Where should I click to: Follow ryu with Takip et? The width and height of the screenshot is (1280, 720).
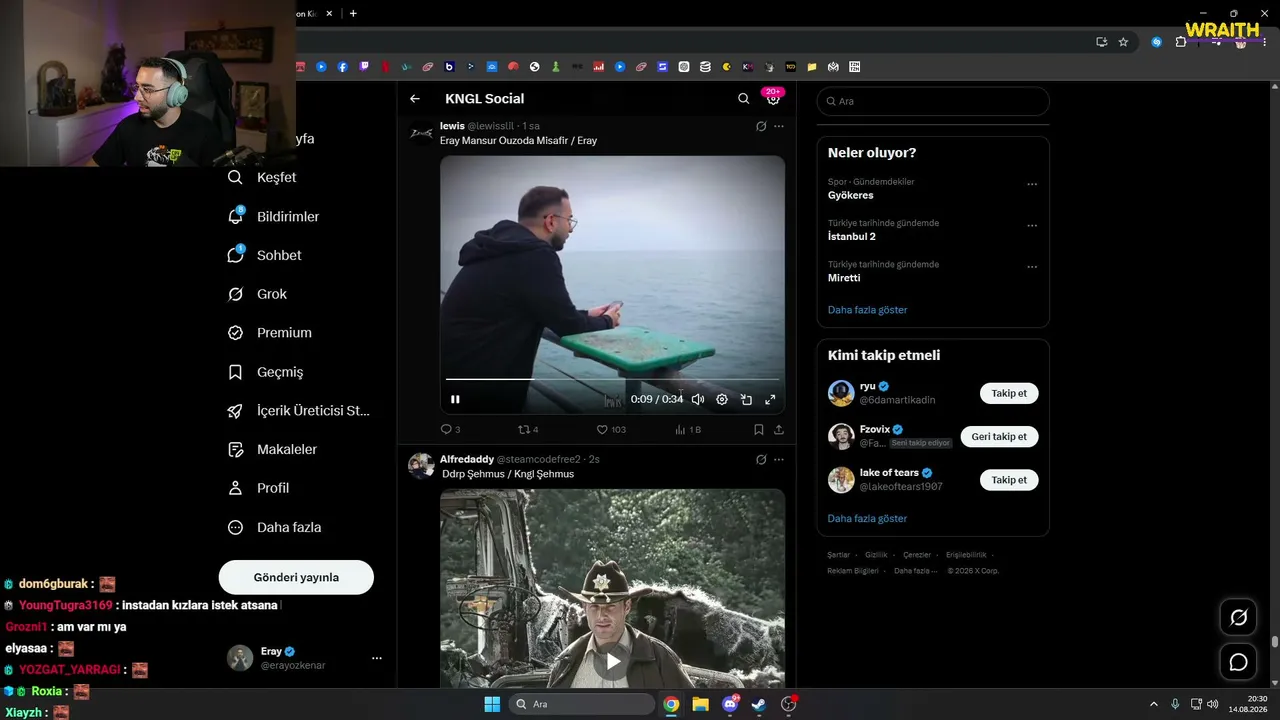1009,393
